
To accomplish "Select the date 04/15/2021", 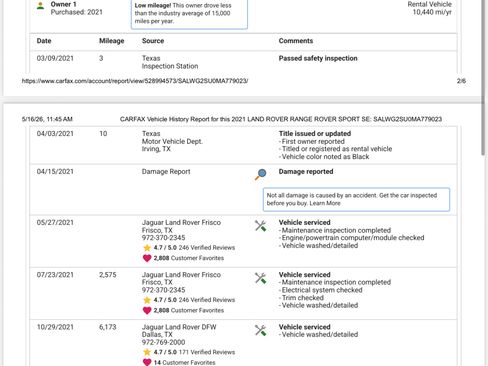I will pos(55,172).
